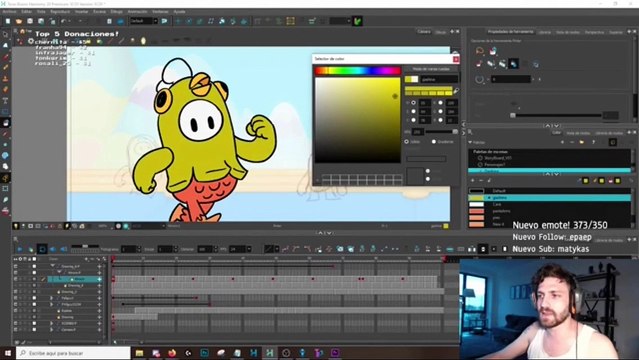Switch to the Vista de nodos tab
The width and height of the screenshot is (639, 360).
click(x=568, y=32)
